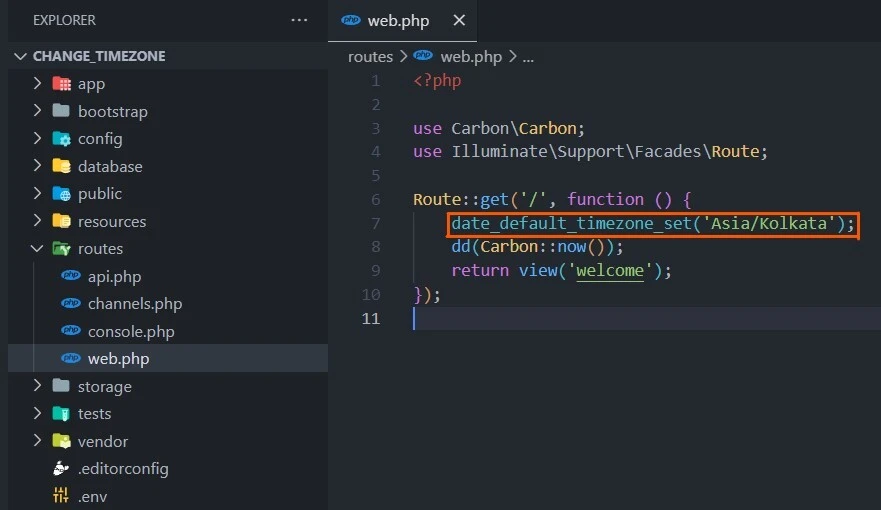Click the red app folder icon
Image resolution: width=881 pixels, height=510 pixels.
click(61, 84)
